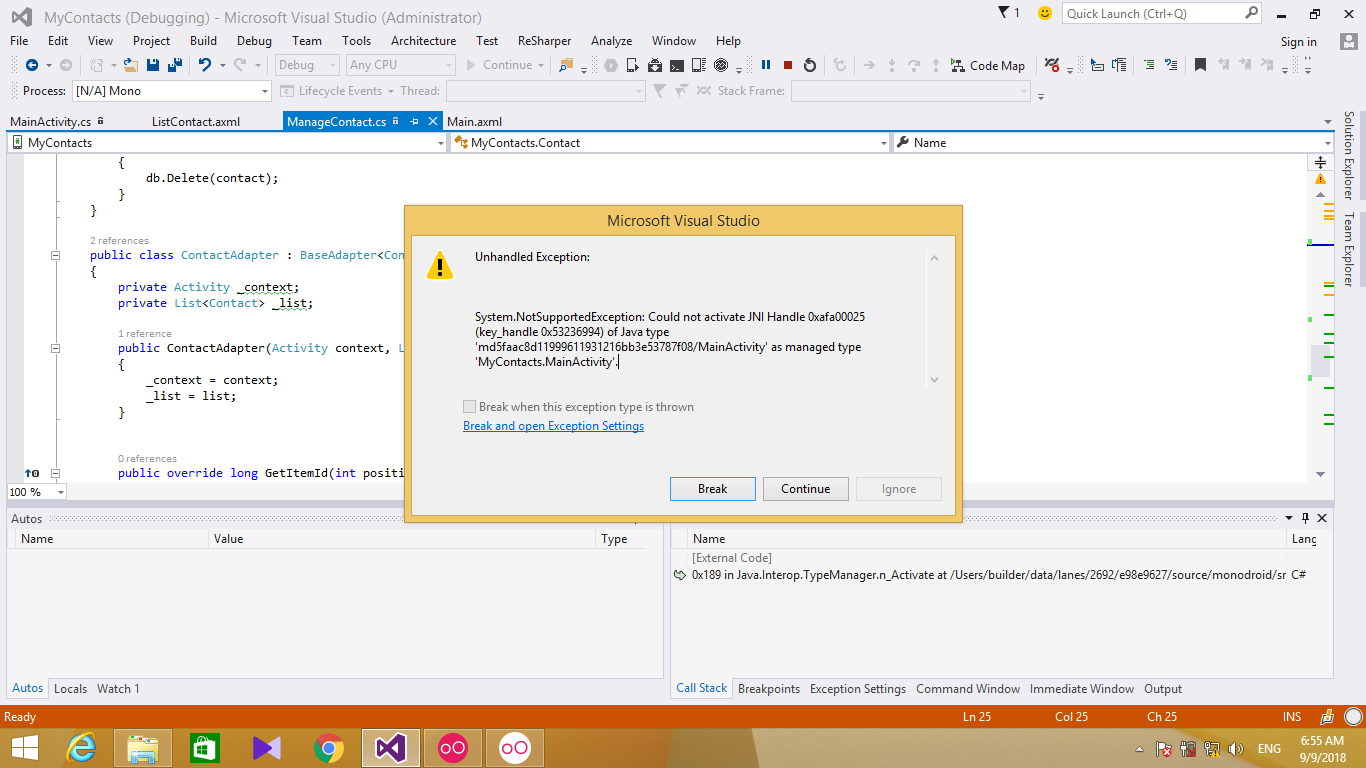This screenshot has height=768, width=1366.
Task: Click inside the Quick Launch search box
Action: pos(1152,14)
